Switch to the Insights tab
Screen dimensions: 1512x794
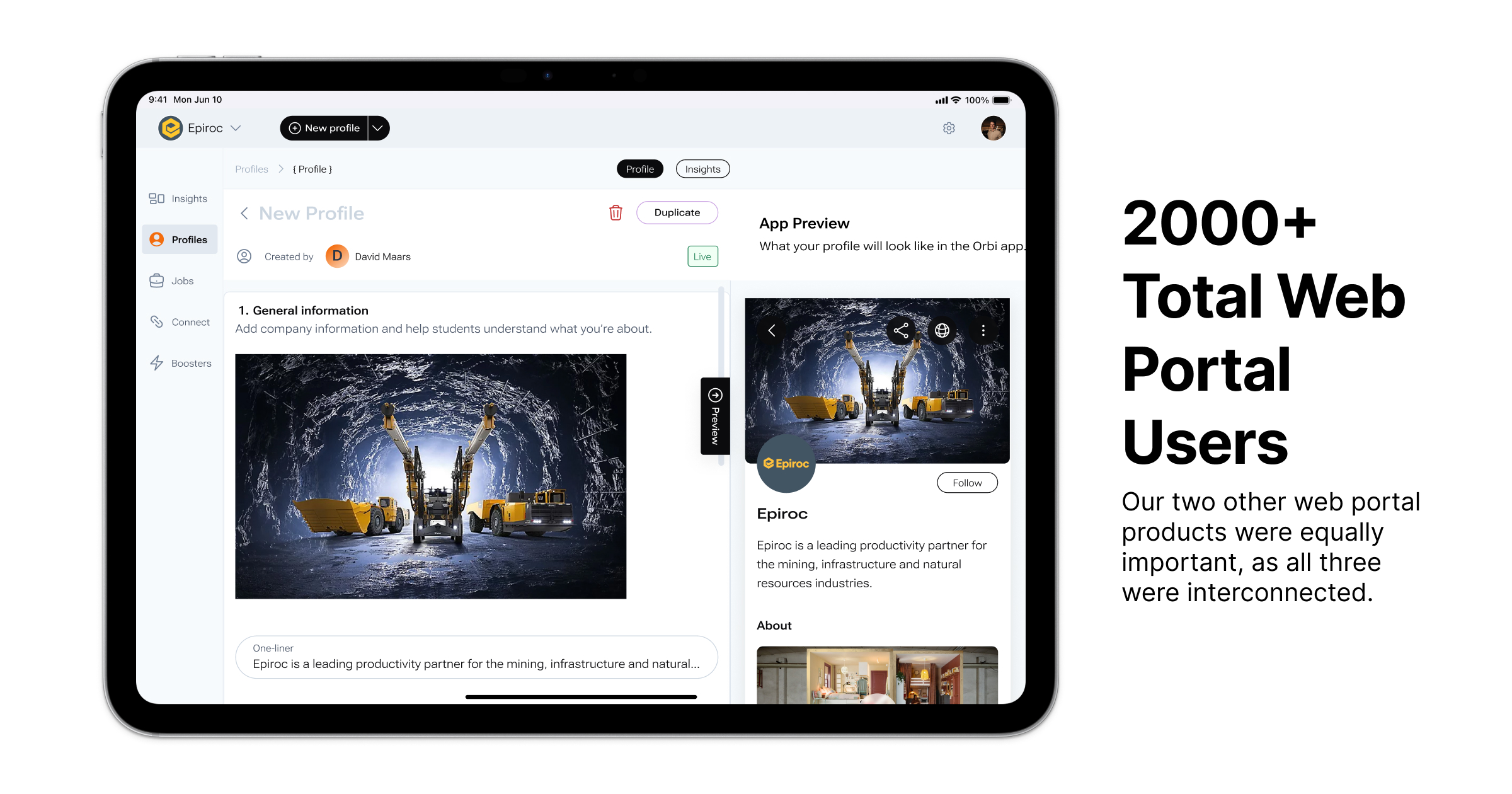702,169
